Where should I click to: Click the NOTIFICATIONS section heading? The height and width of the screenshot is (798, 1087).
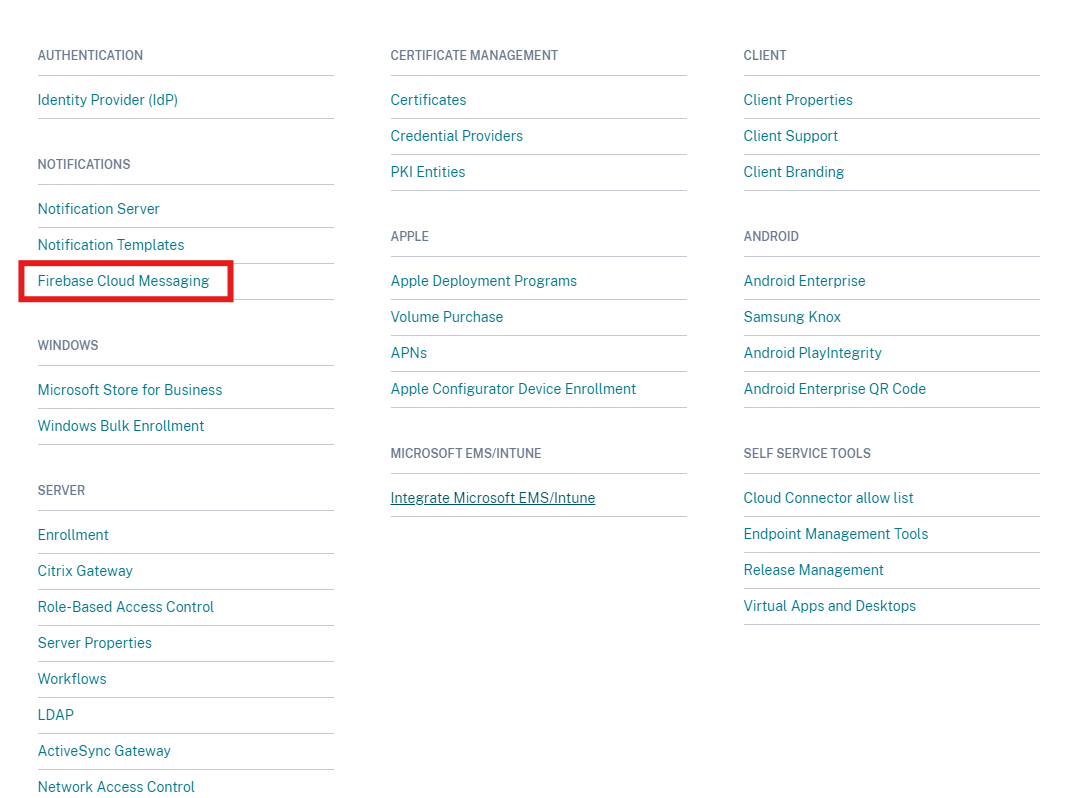[84, 164]
